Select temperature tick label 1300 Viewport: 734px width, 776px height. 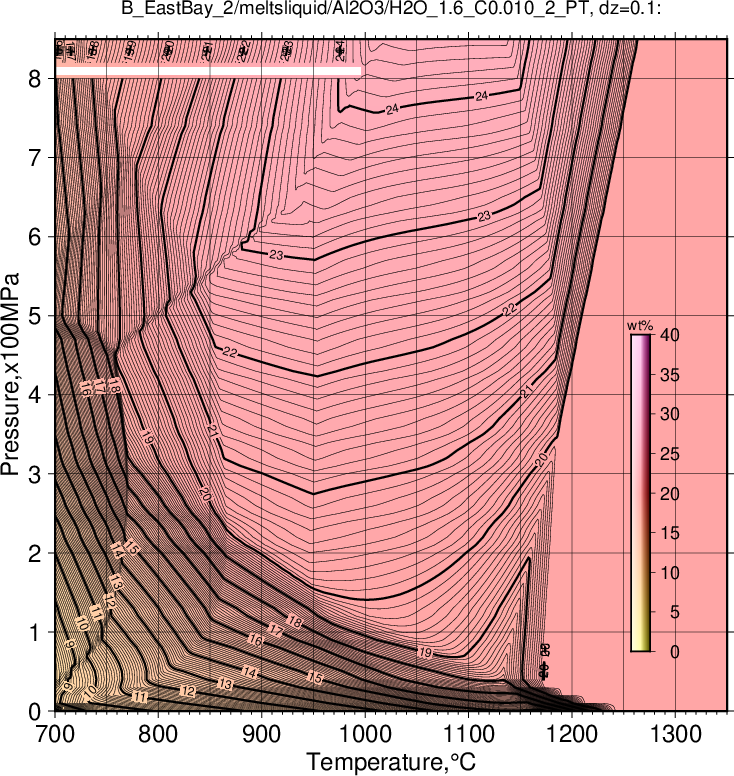(676, 733)
